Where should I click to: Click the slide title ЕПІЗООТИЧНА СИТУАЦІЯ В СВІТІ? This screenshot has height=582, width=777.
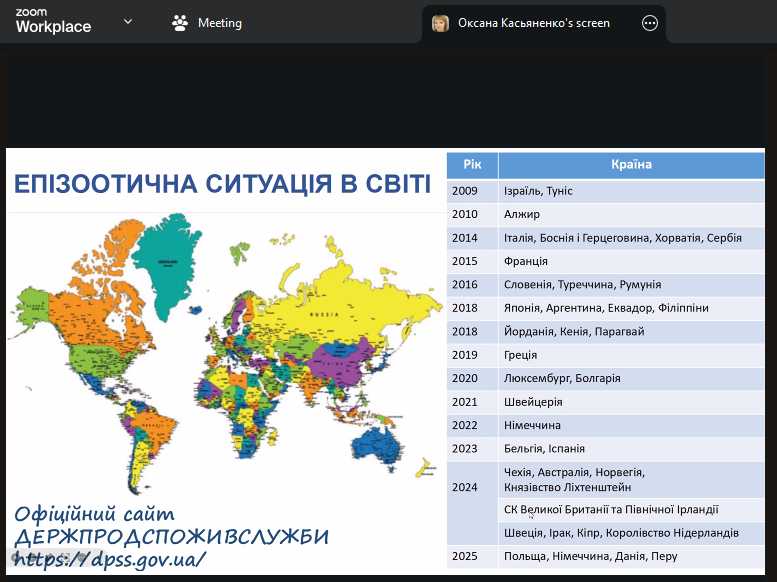222,184
